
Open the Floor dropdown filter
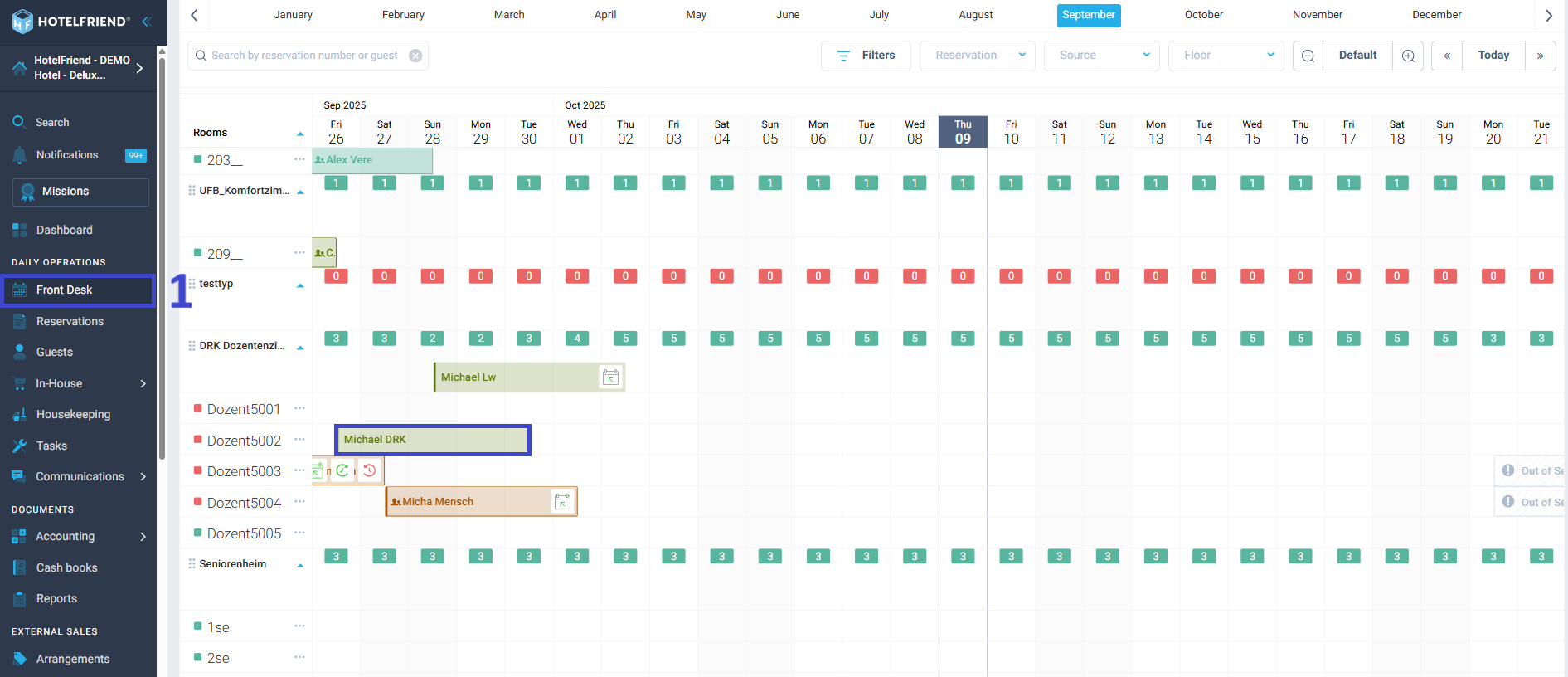[1226, 56]
